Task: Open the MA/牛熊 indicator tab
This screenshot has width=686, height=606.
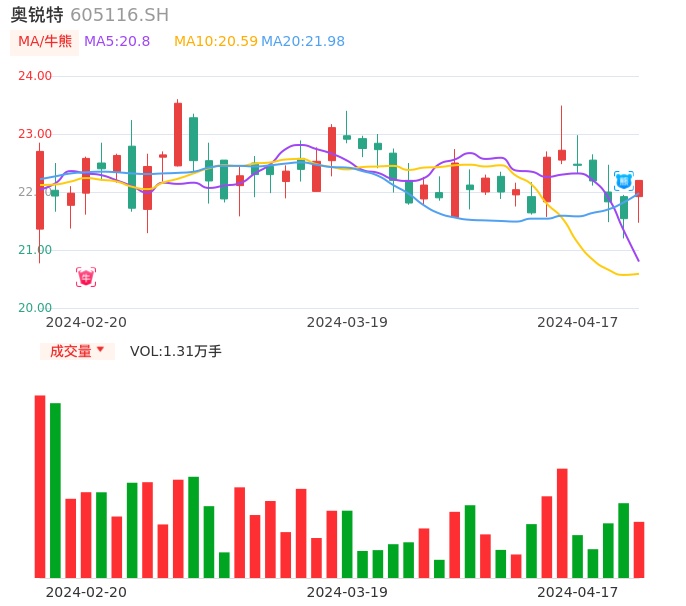Action: point(44,42)
